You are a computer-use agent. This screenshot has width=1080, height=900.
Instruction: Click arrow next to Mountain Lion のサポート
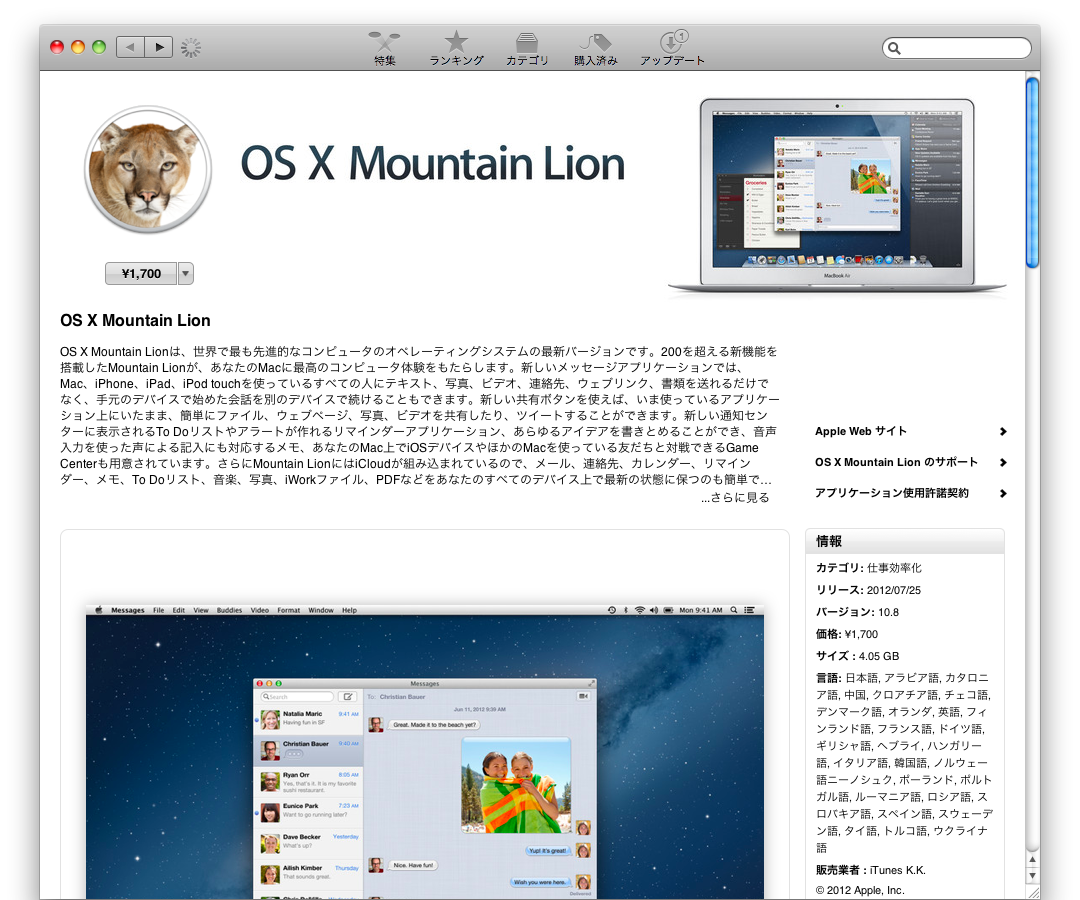[1003, 463]
